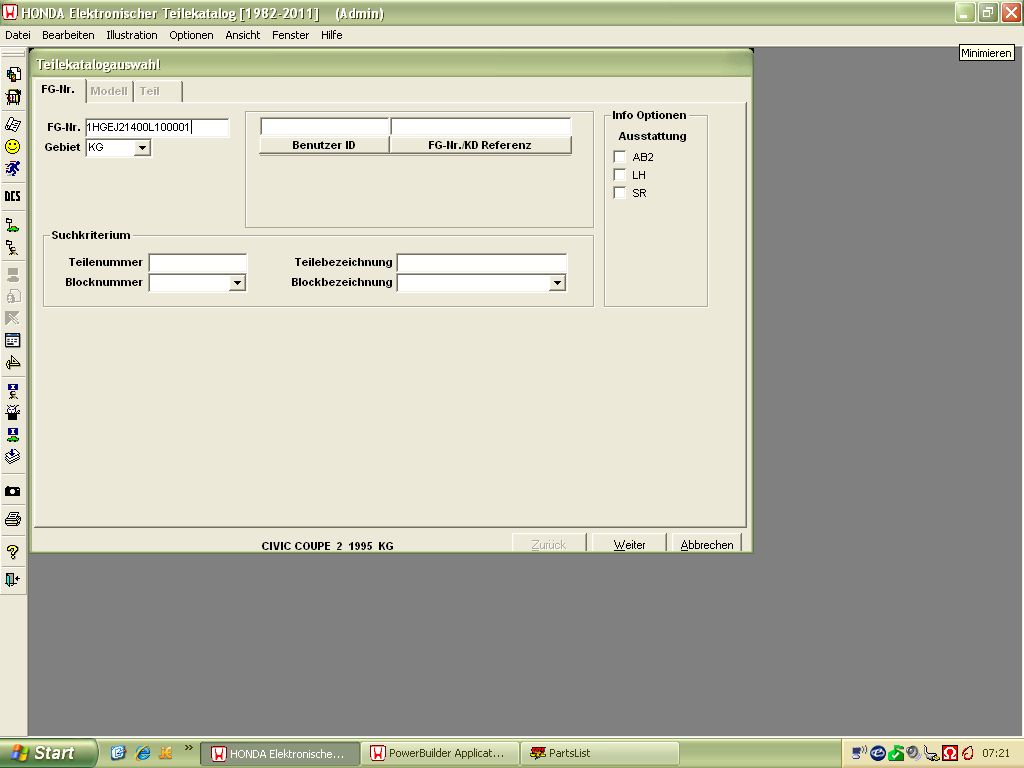Click the Teilenummer input field

tap(197, 263)
